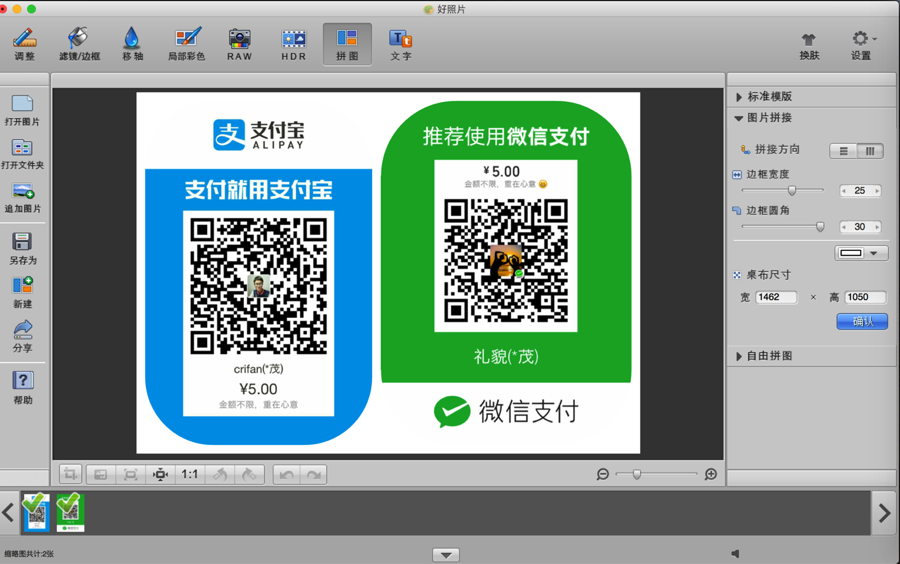
Task: Set 拼接方向 to horizontal rows layout
Action: tap(844, 151)
